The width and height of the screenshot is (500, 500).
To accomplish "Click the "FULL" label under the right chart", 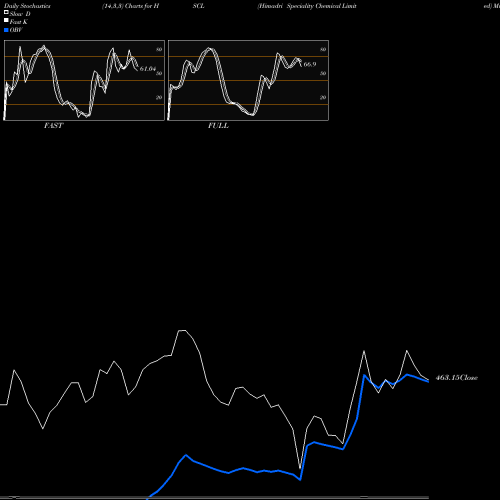I will point(218,125).
